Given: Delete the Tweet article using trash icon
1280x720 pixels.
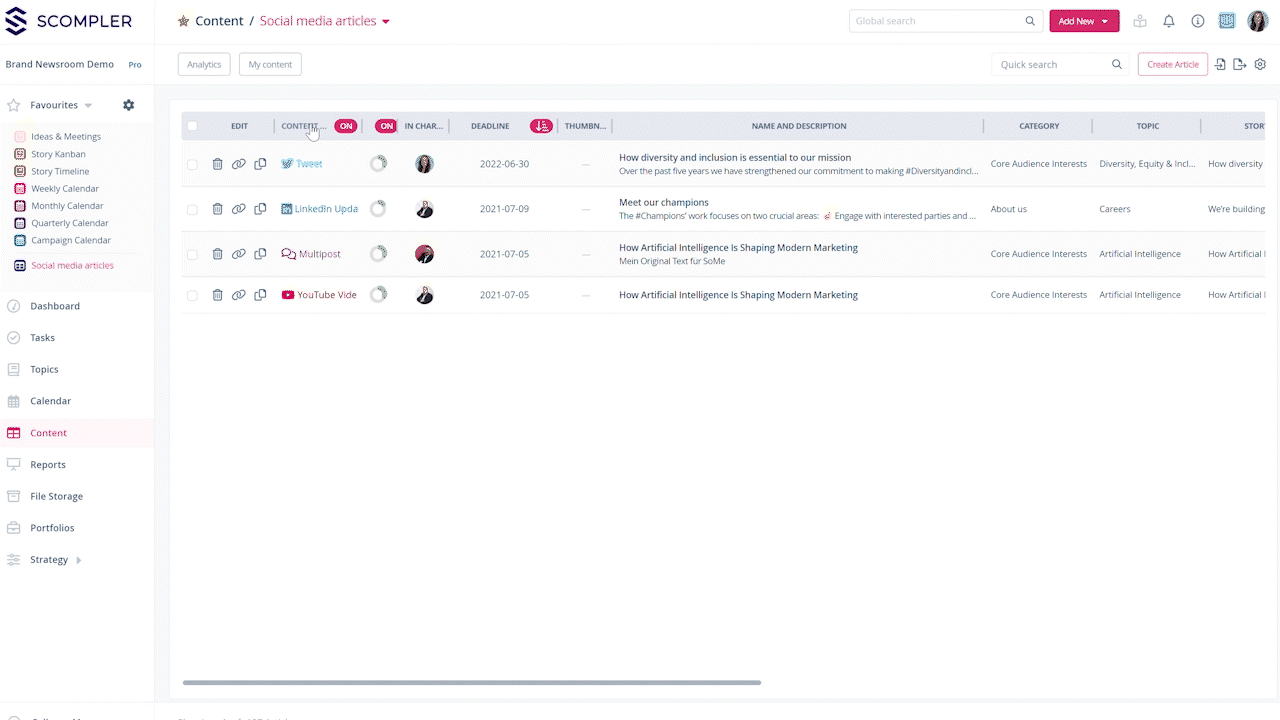Looking at the screenshot, I should click(217, 164).
